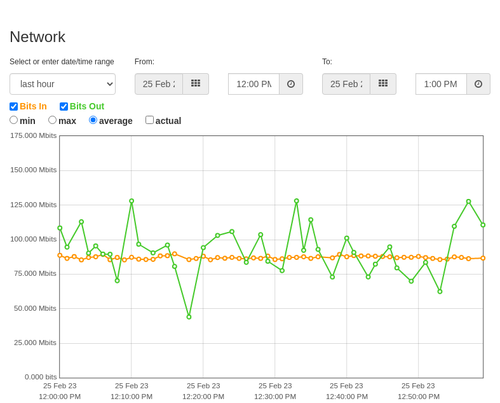Click the lowest green Bits Out data point
This screenshot has width=500, height=403.
pyautogui.click(x=189, y=317)
